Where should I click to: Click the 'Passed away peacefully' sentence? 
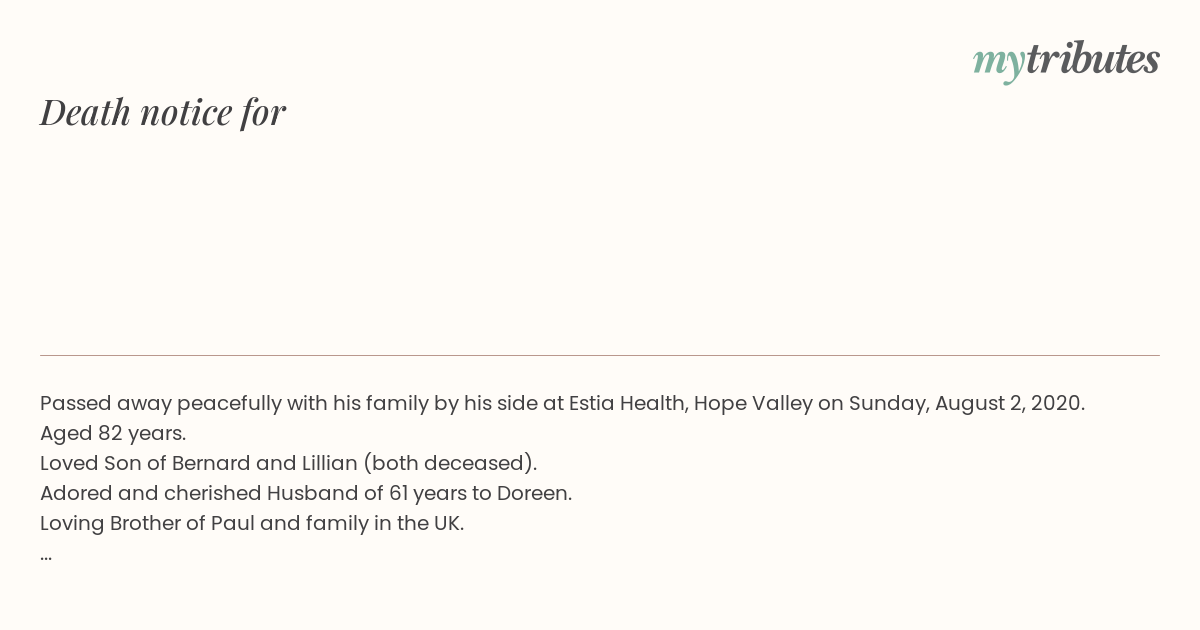point(562,403)
